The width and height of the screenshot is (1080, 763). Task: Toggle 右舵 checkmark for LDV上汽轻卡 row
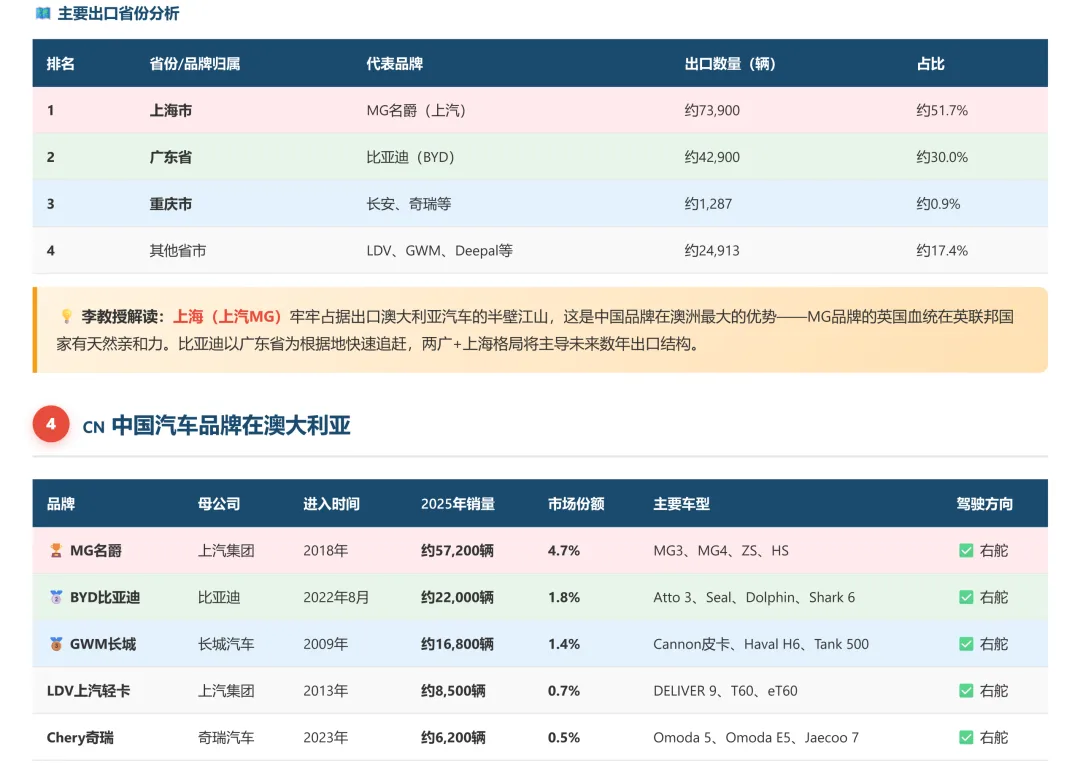(x=966, y=690)
